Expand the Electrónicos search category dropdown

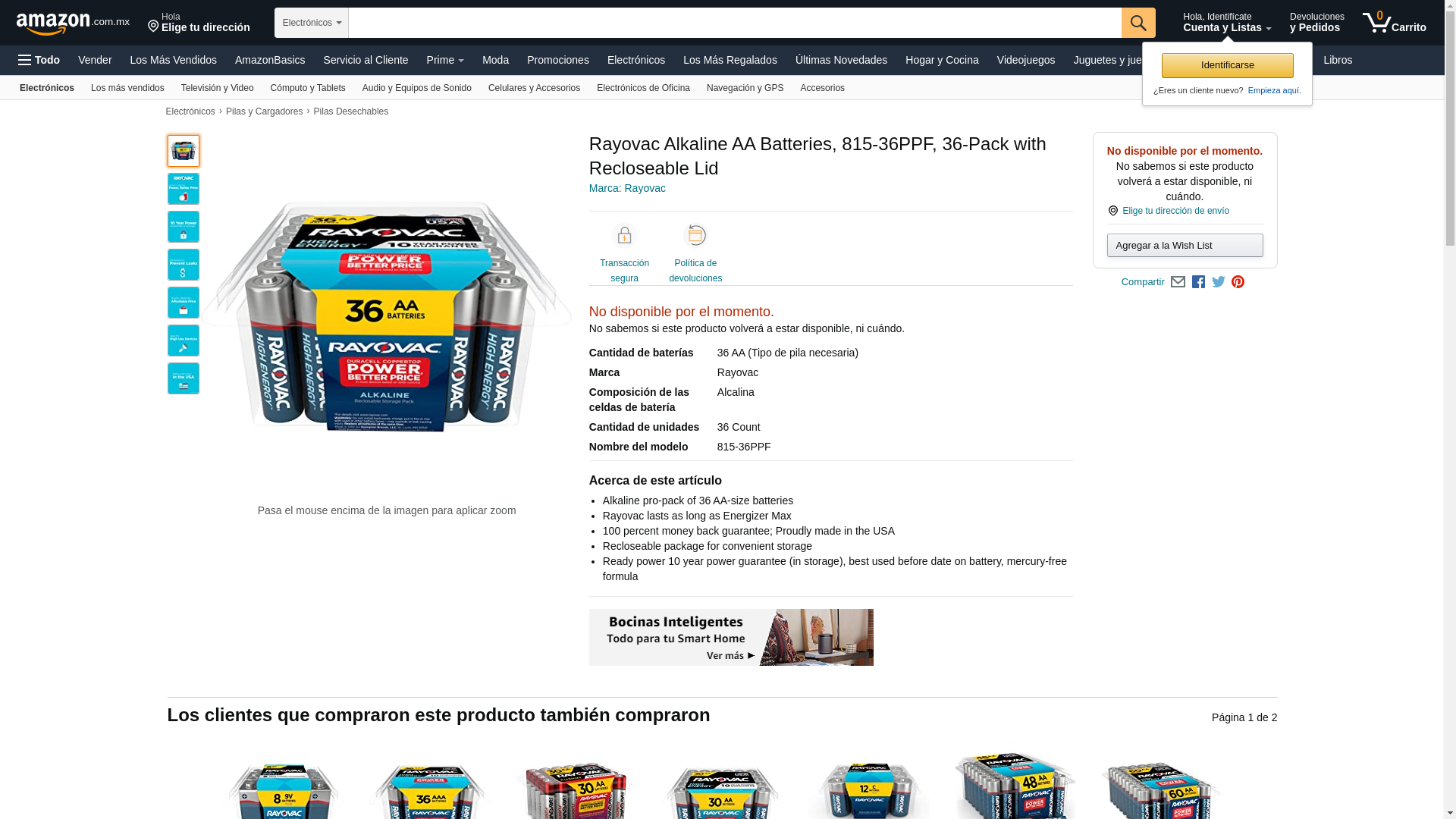click(x=312, y=23)
